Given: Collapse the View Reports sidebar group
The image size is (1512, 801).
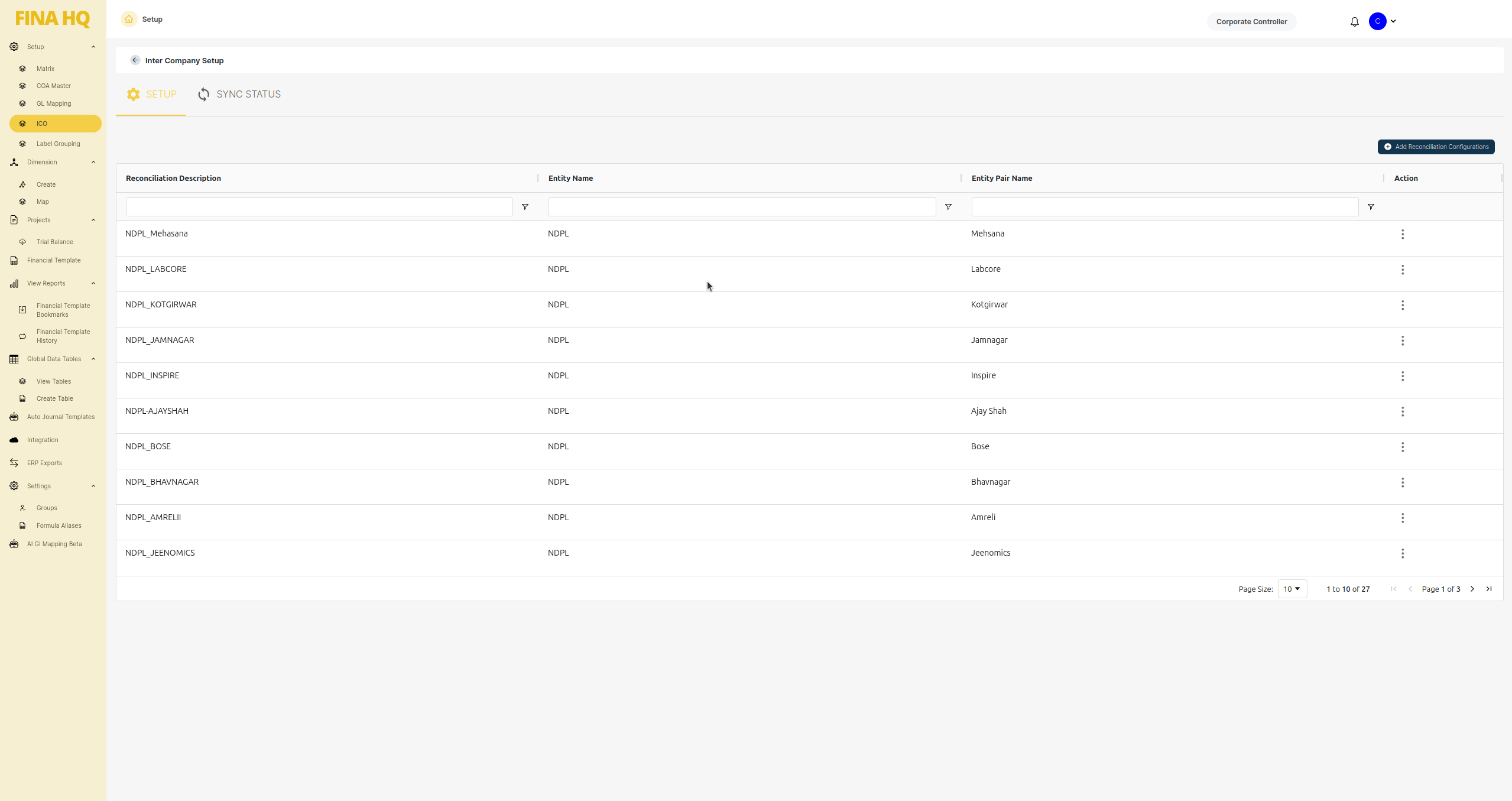Looking at the screenshot, I should [93, 283].
